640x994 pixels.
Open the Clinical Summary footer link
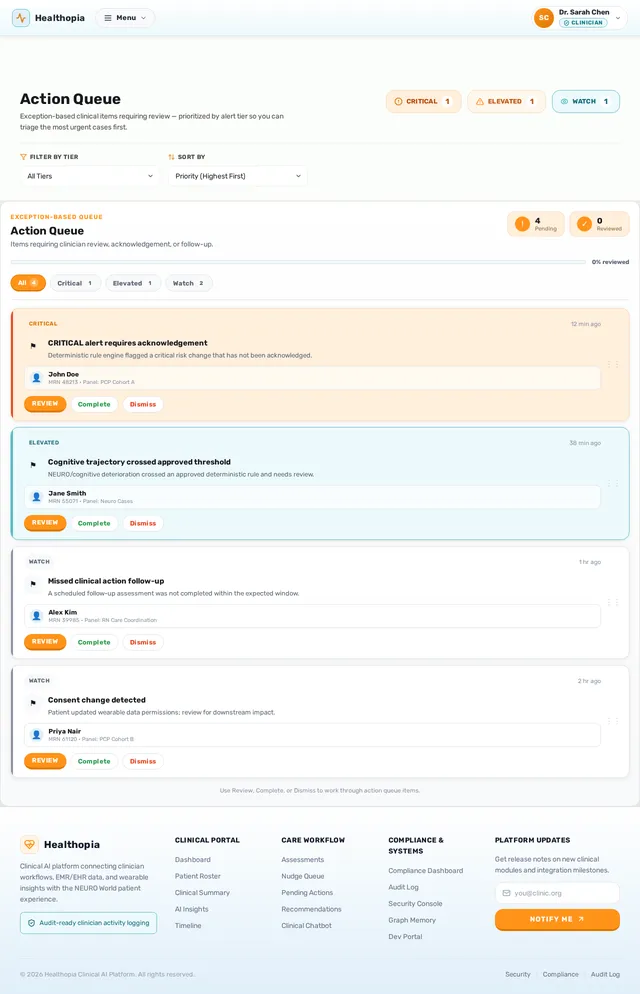pyautogui.click(x=202, y=893)
